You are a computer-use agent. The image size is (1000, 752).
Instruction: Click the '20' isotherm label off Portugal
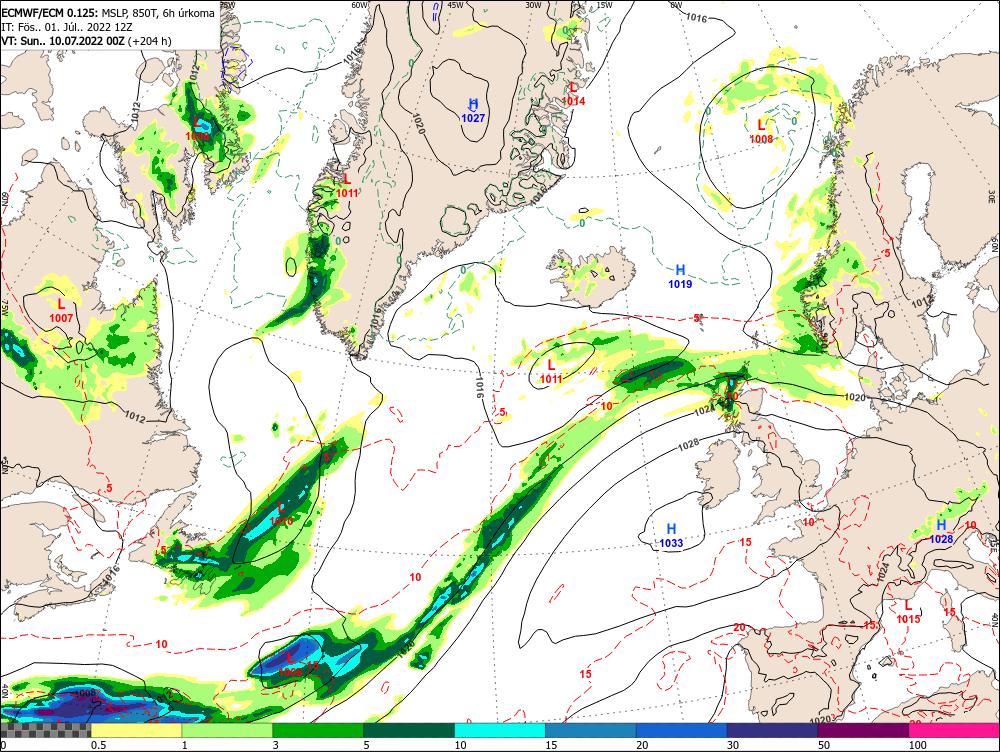[x=739, y=628]
